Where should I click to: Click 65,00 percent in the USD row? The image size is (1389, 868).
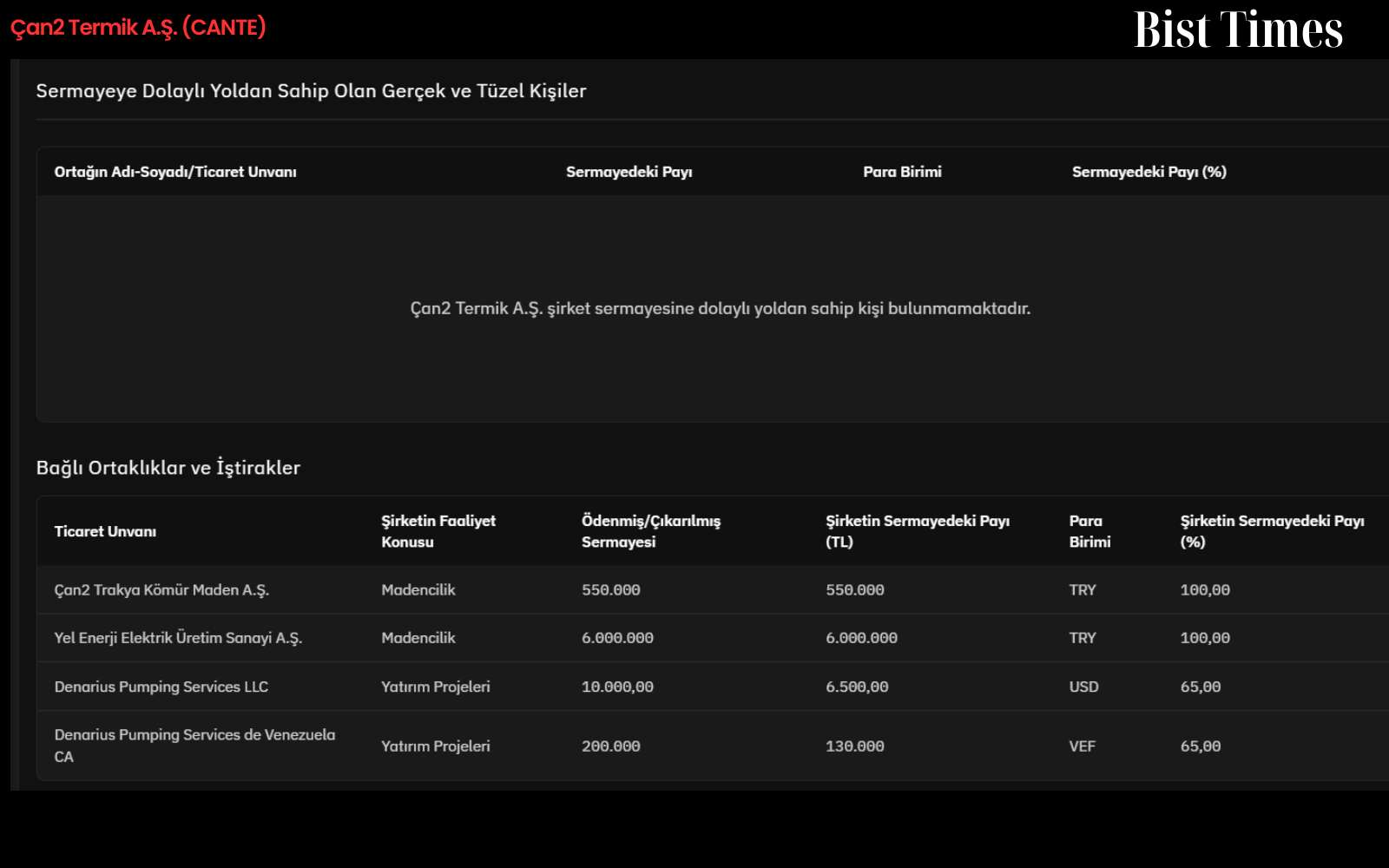[x=1201, y=687]
